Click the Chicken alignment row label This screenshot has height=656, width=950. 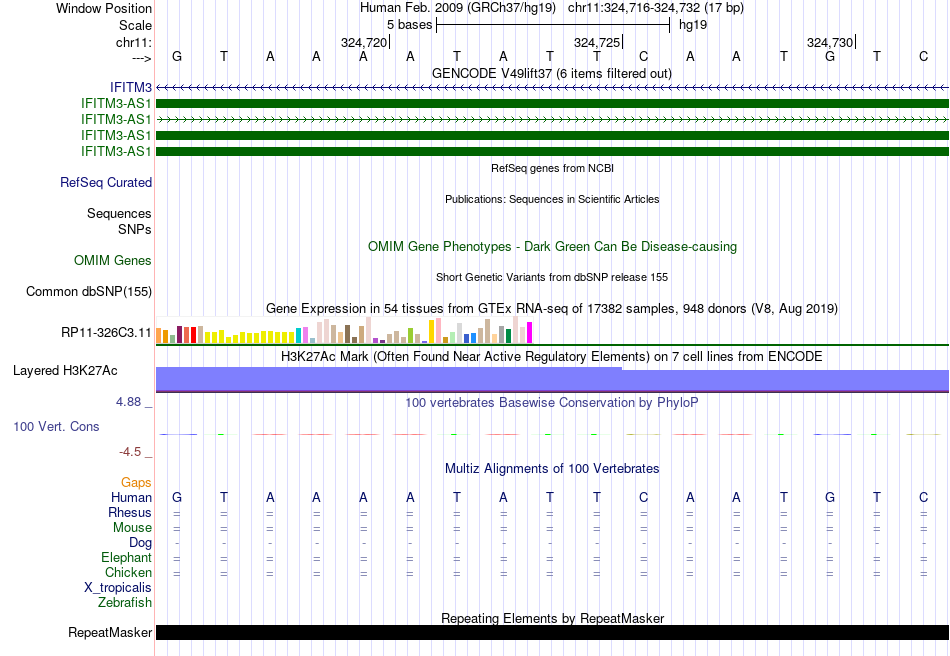[128, 572]
